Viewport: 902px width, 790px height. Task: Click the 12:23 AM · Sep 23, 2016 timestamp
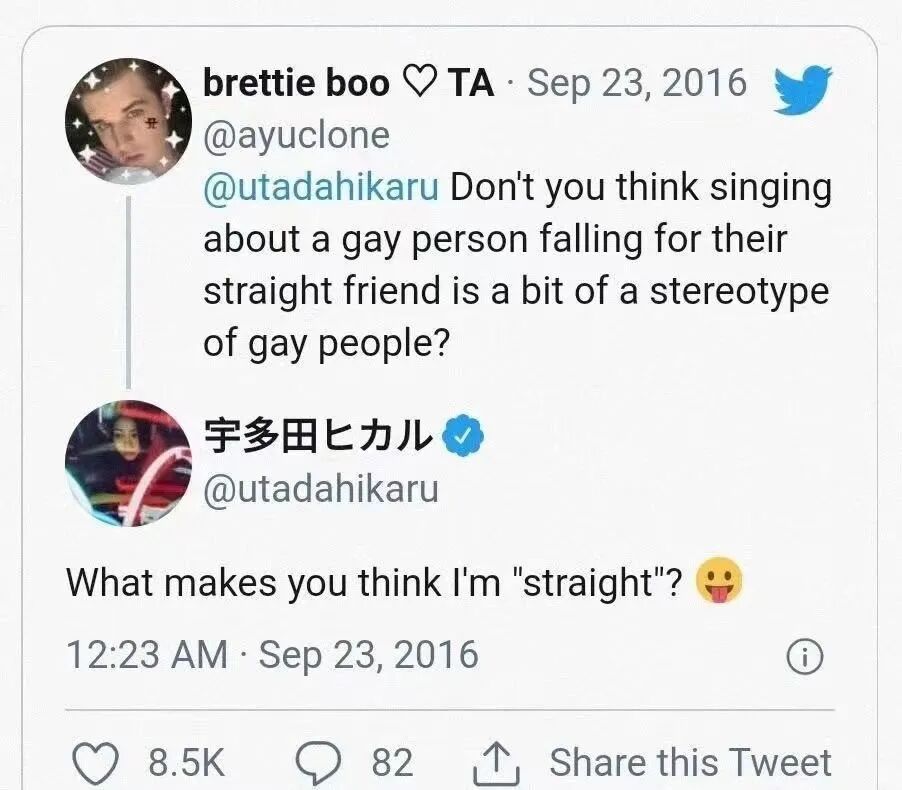click(272, 654)
